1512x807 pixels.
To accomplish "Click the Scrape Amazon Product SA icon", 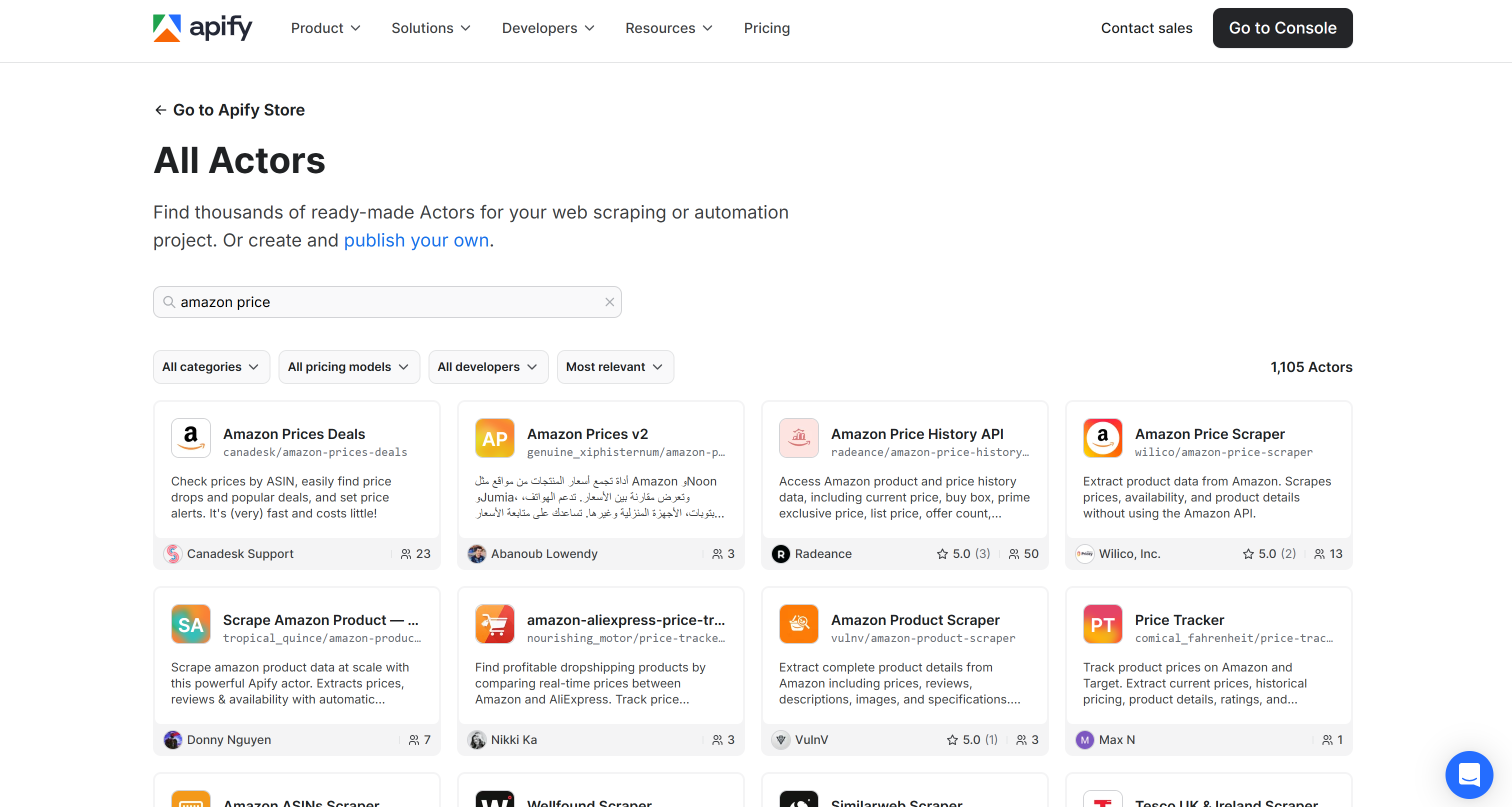I will (190, 624).
